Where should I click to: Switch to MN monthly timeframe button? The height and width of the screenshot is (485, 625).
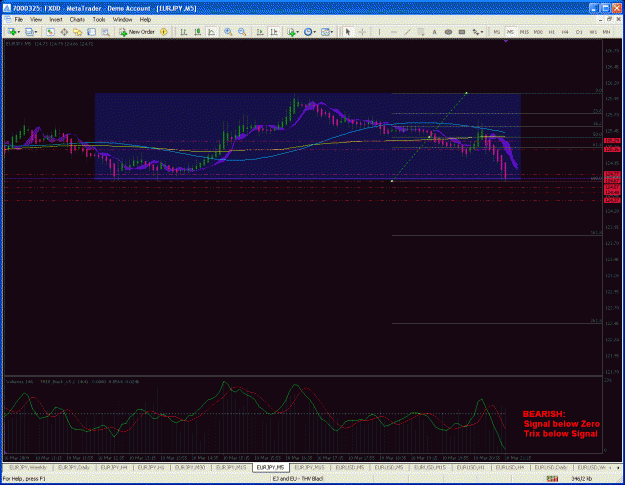pos(606,32)
